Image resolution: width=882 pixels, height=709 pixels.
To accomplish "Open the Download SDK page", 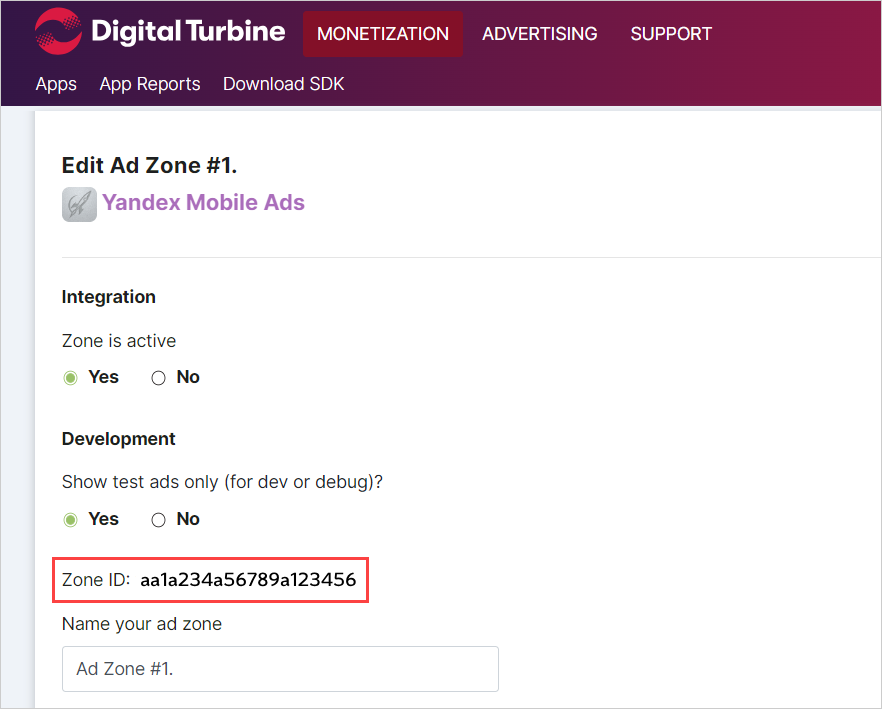I will pyautogui.click(x=283, y=84).
